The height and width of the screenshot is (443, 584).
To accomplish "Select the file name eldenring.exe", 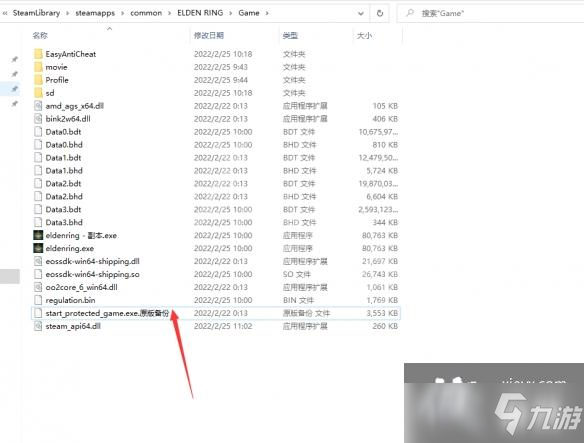I will click(70, 249).
